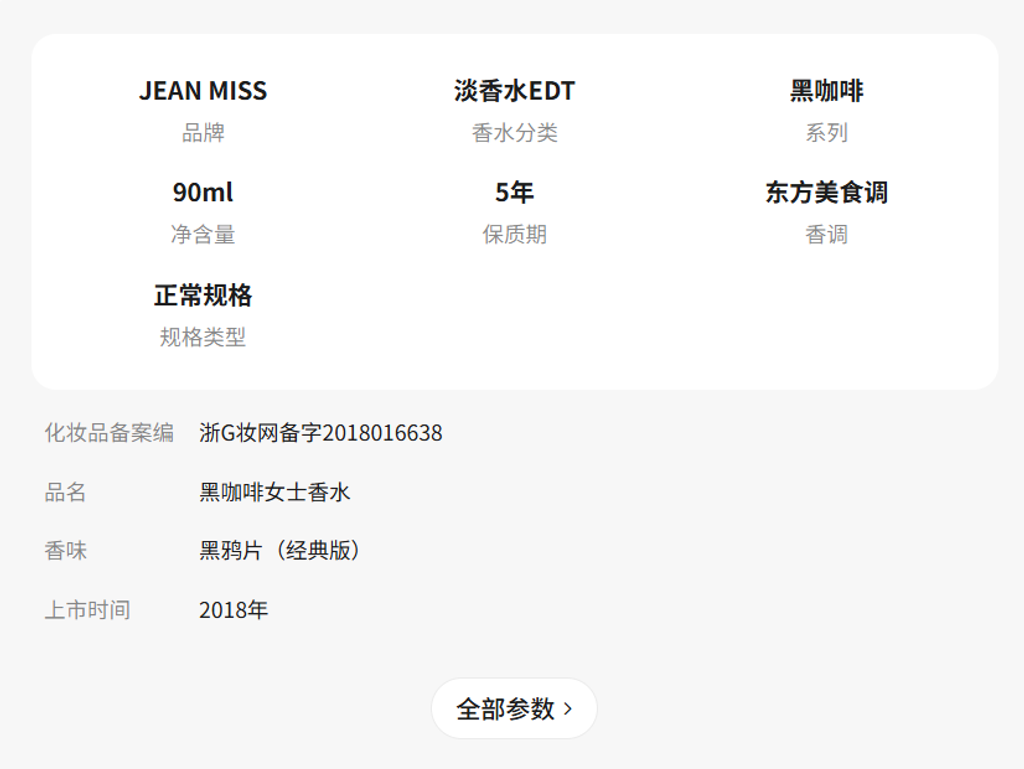Click the 化妆品备案编 field label
This screenshot has height=769, width=1024.
109,433
